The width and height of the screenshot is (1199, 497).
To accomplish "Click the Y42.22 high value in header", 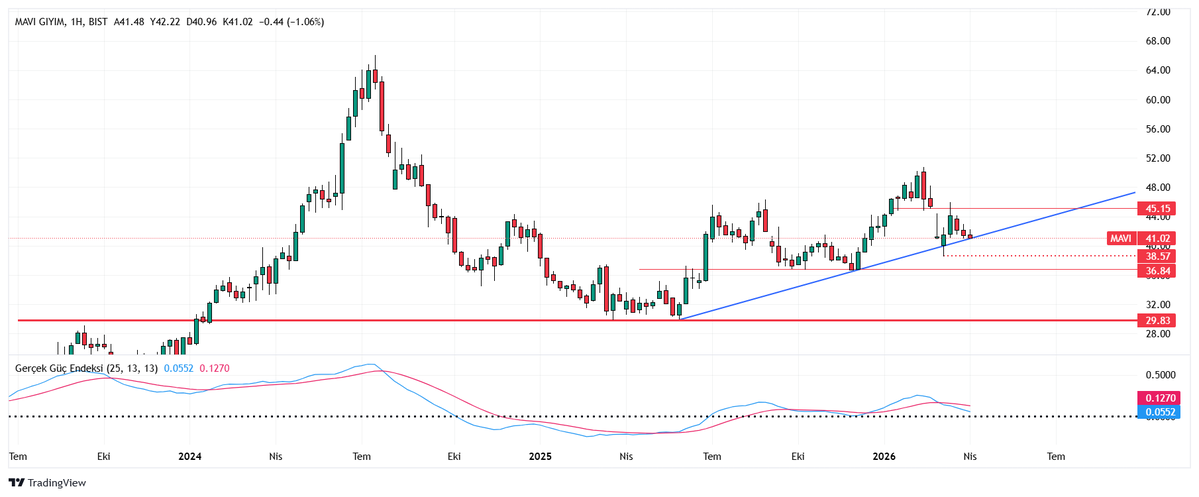I will click(164, 22).
